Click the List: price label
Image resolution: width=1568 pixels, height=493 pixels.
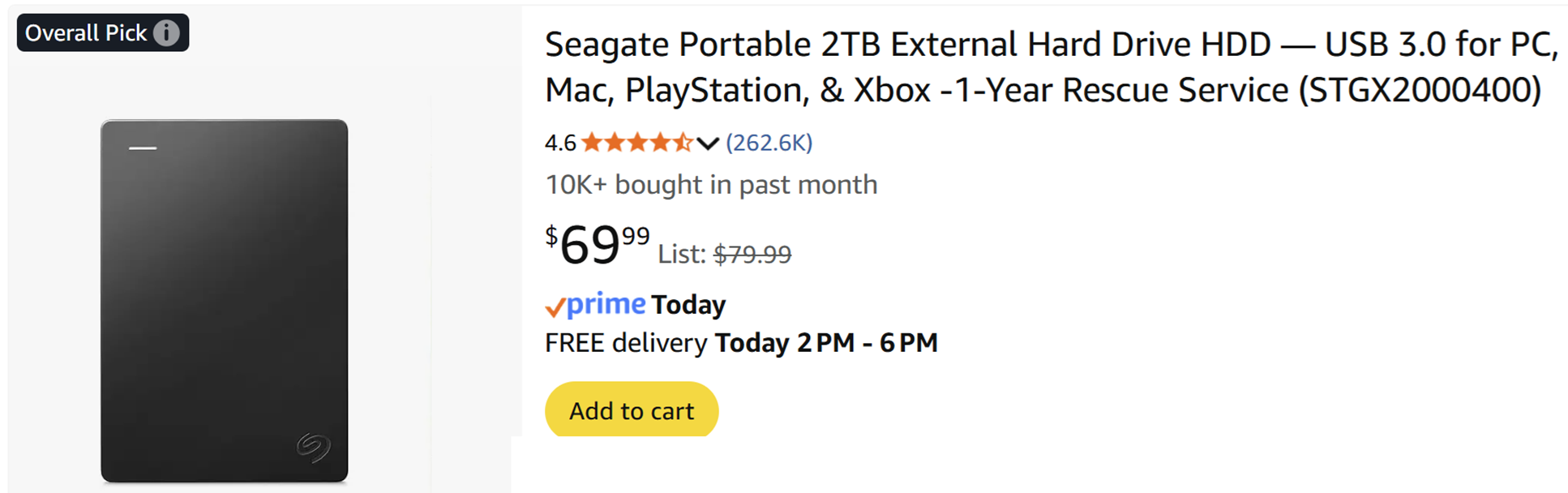[682, 255]
